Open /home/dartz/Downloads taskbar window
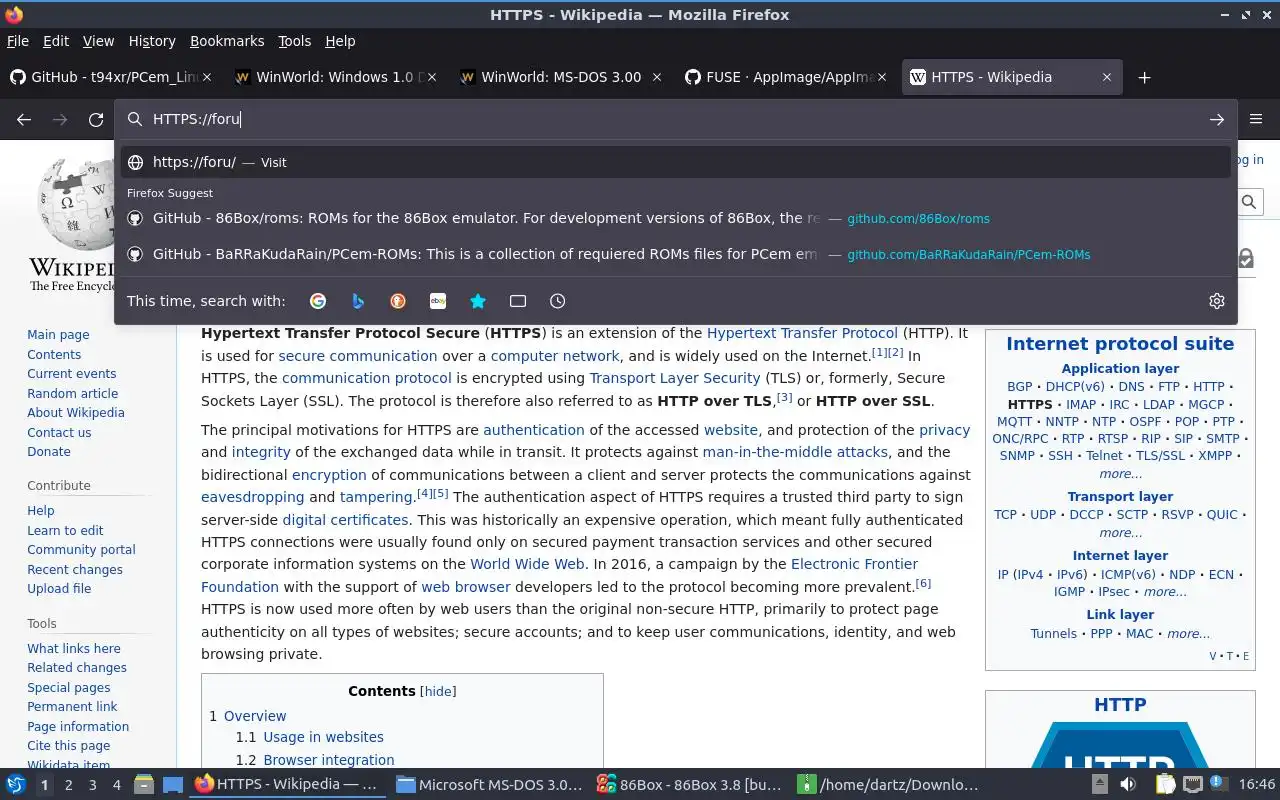Screen dimensions: 1280x800 coord(889,785)
